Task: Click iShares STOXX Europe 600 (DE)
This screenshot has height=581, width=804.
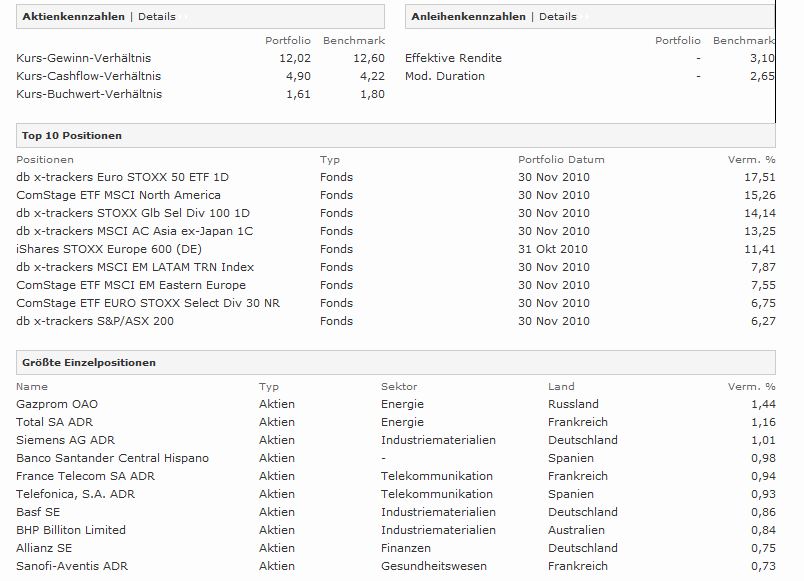Action: [x=109, y=249]
